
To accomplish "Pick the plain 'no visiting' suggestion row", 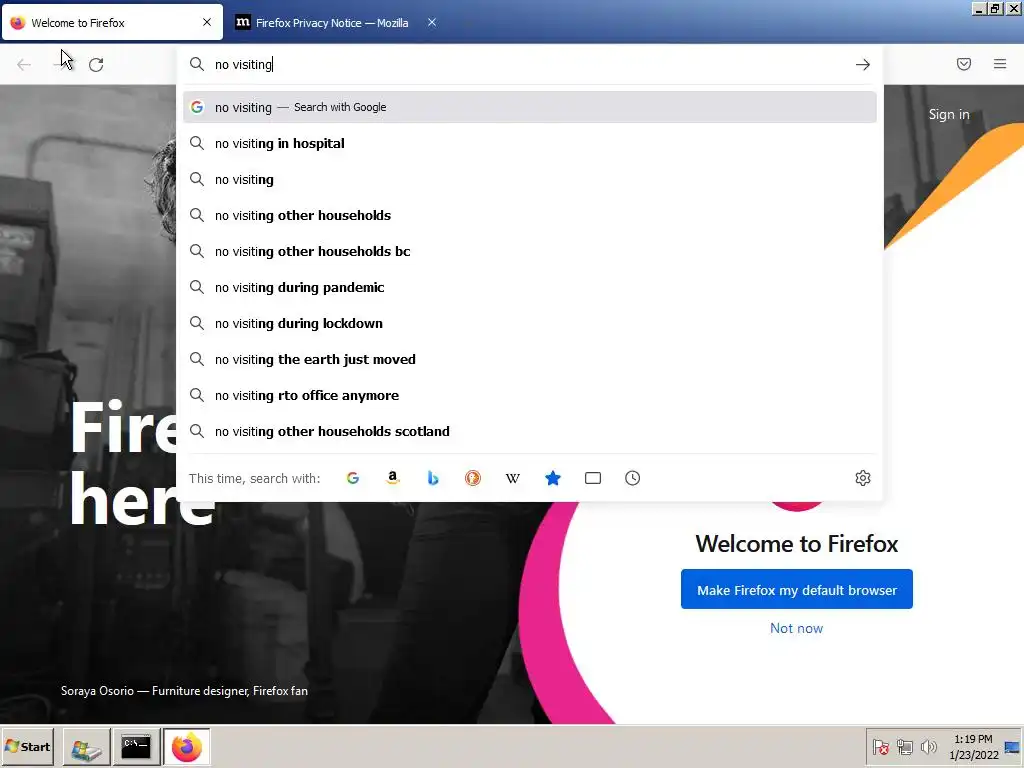I will pos(530,179).
